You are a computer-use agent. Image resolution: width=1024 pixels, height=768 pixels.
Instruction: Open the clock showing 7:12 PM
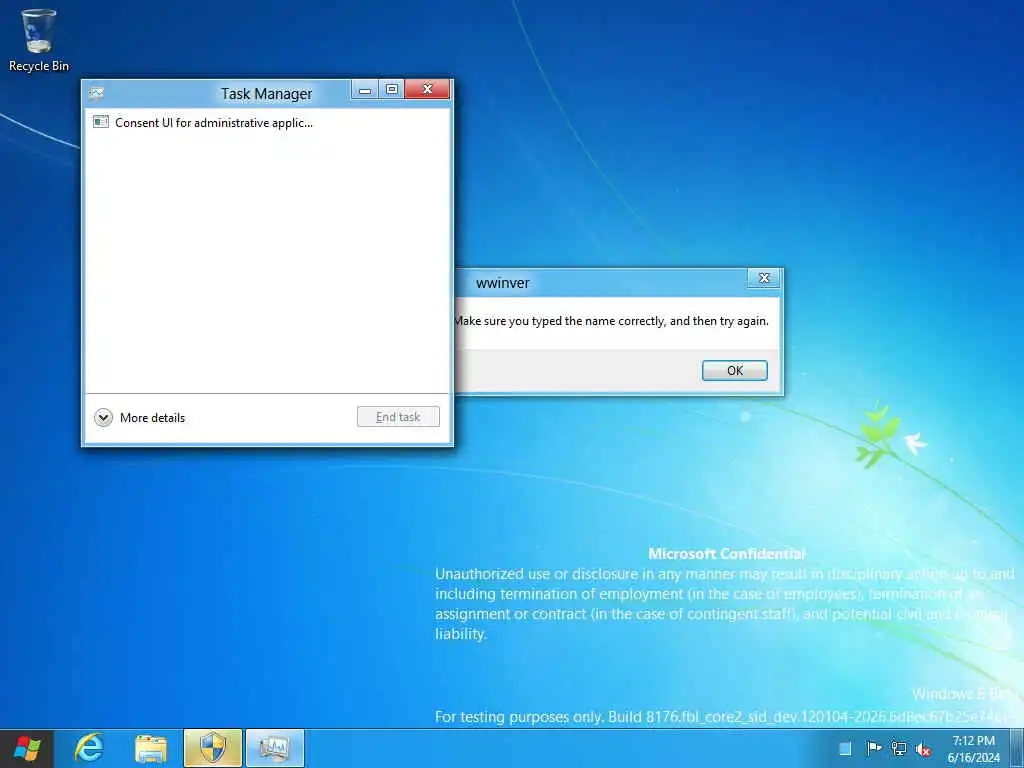973,749
